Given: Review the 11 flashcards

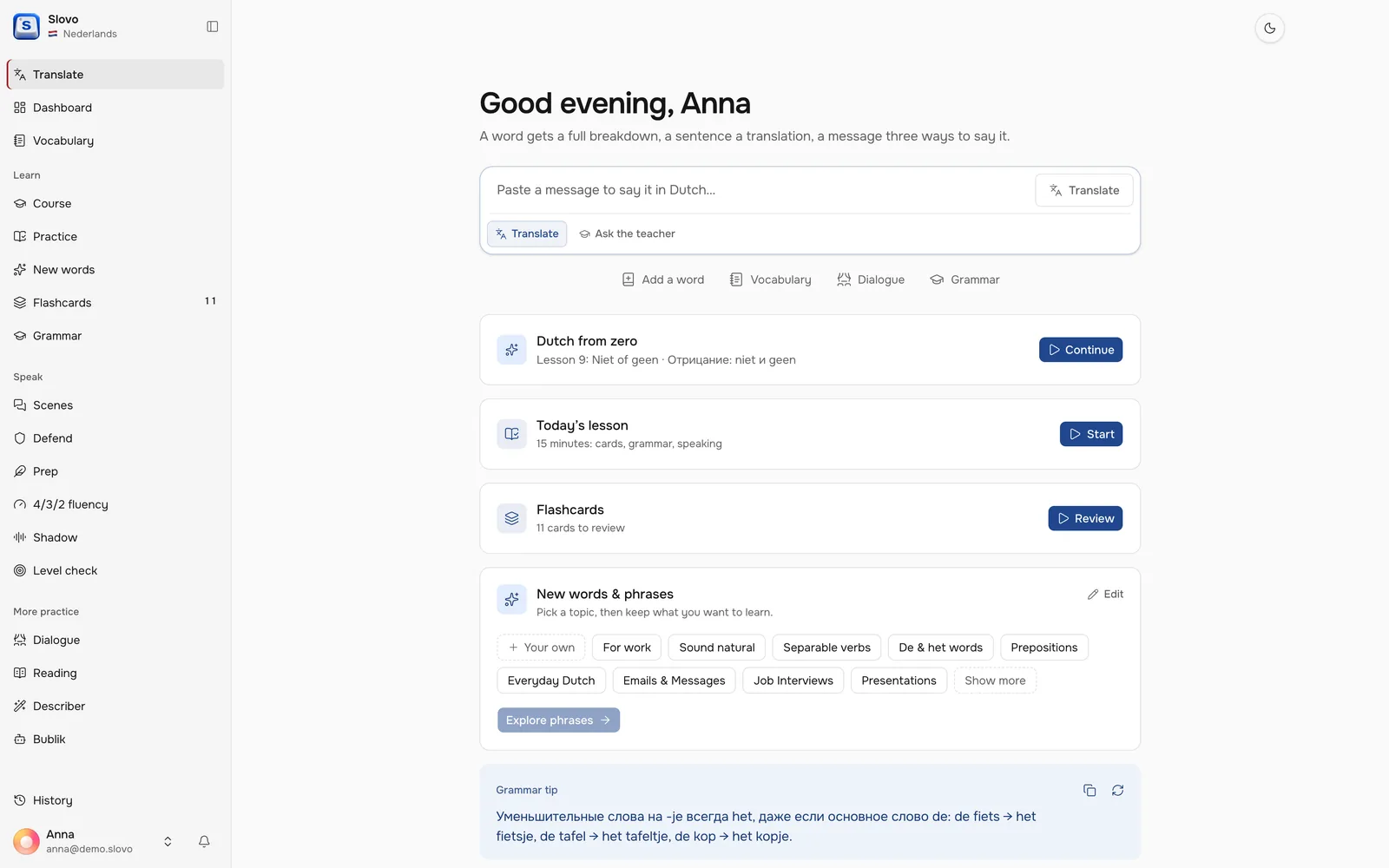Looking at the screenshot, I should tap(1085, 518).
